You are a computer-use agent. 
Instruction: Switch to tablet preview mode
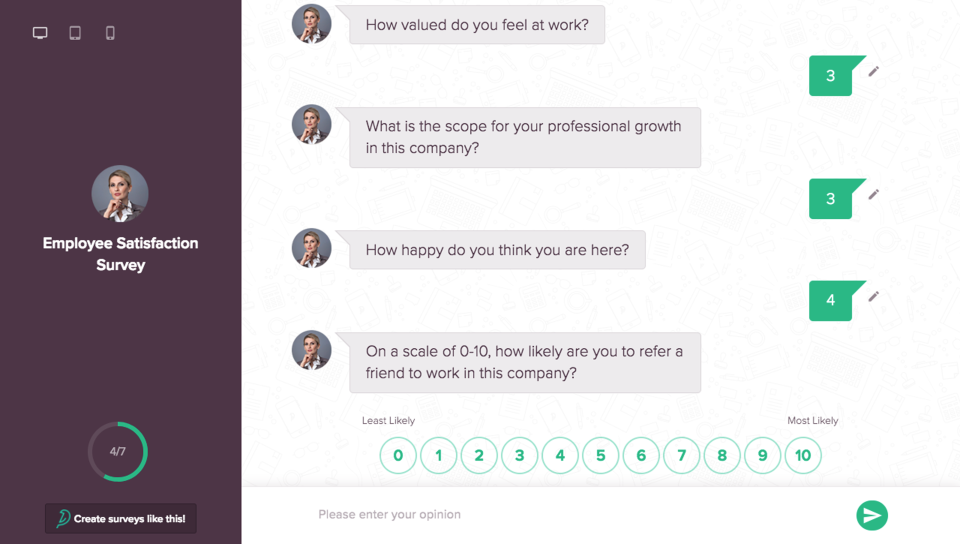(x=75, y=33)
